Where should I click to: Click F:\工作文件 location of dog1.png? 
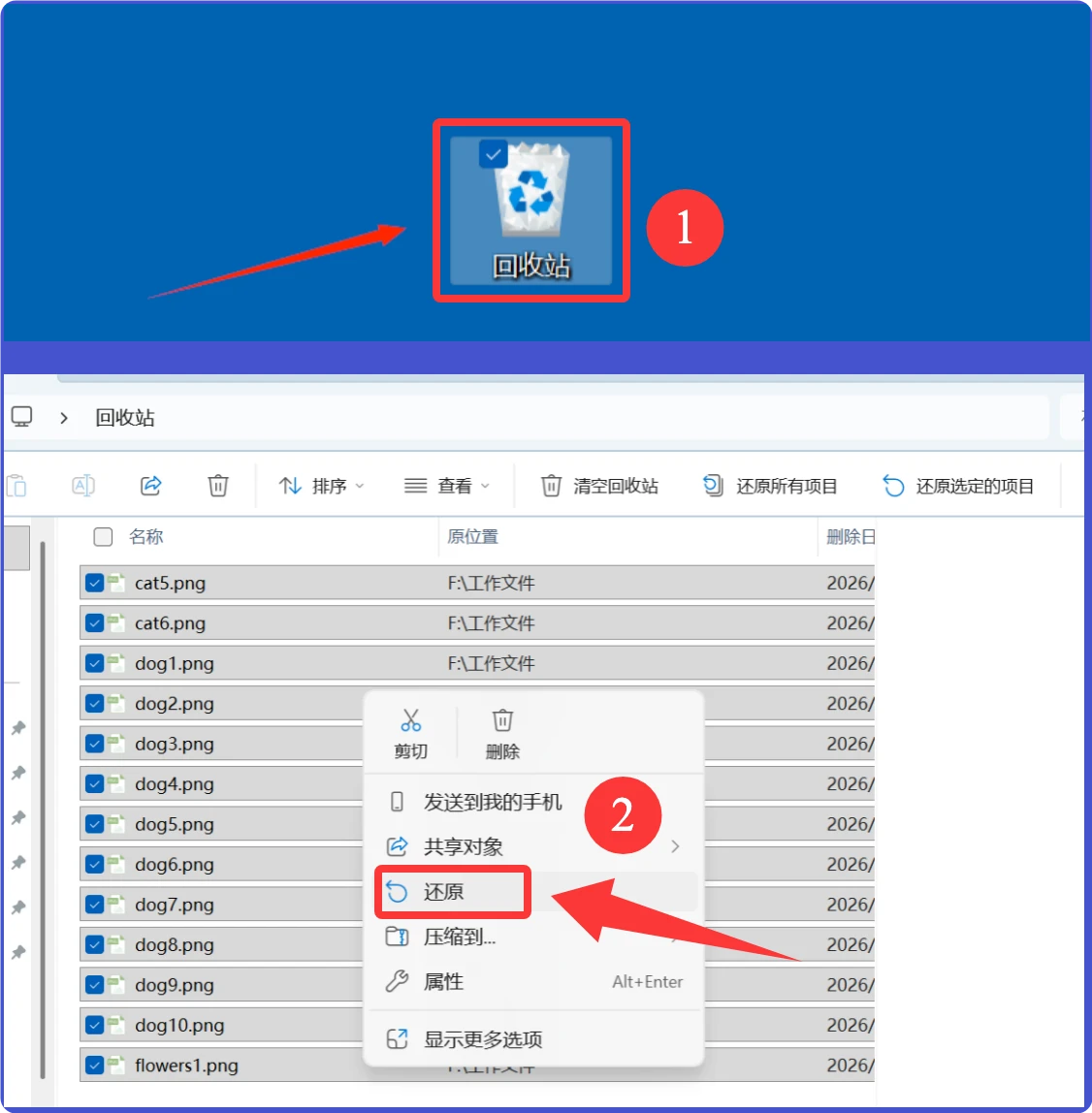point(492,663)
